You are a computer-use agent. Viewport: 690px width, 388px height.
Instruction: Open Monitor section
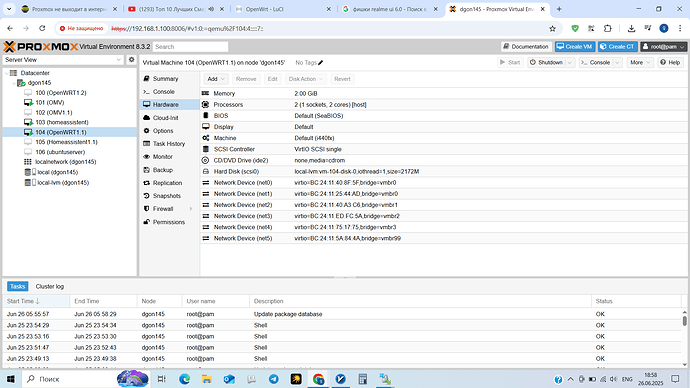pyautogui.click(x=169, y=157)
